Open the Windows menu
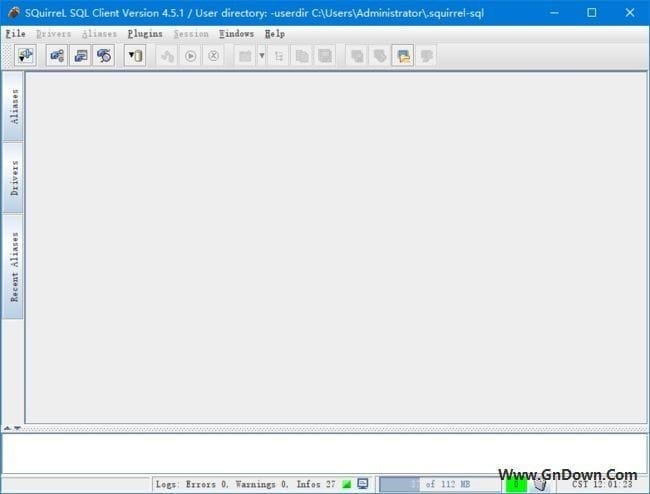650x494 pixels. [x=236, y=33]
